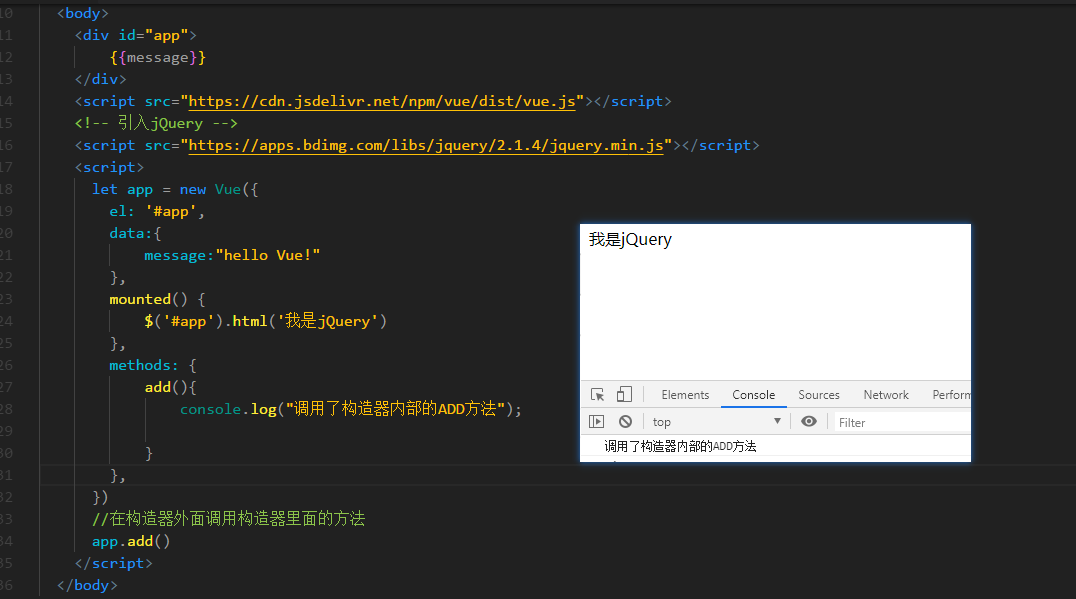Click the console.log statement
This screenshot has height=599, width=1076.
351,409
